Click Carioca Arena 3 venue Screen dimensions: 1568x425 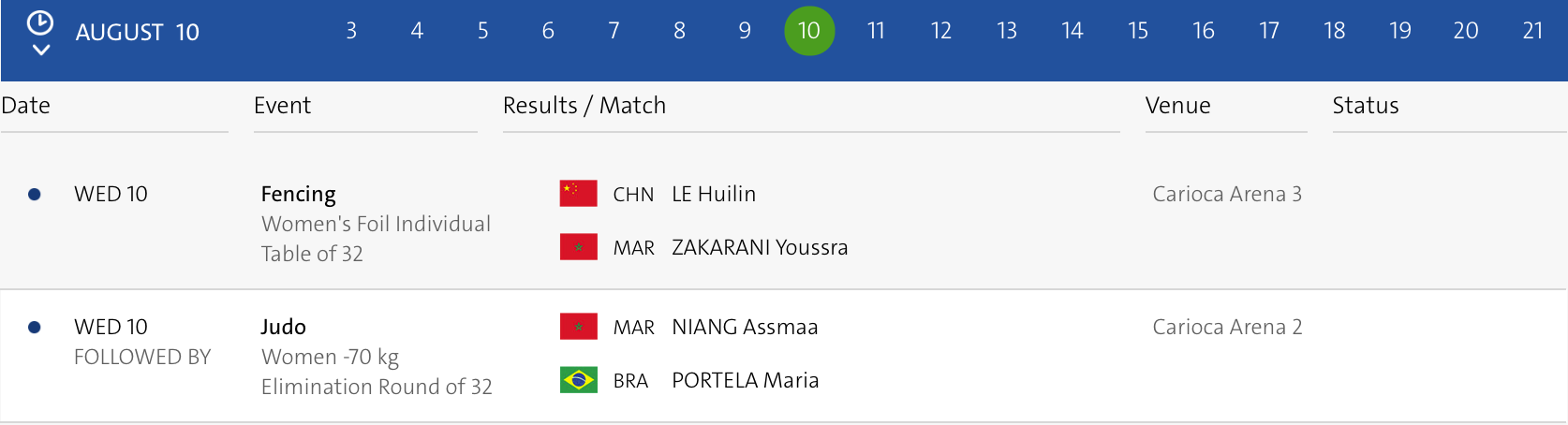[1226, 194]
